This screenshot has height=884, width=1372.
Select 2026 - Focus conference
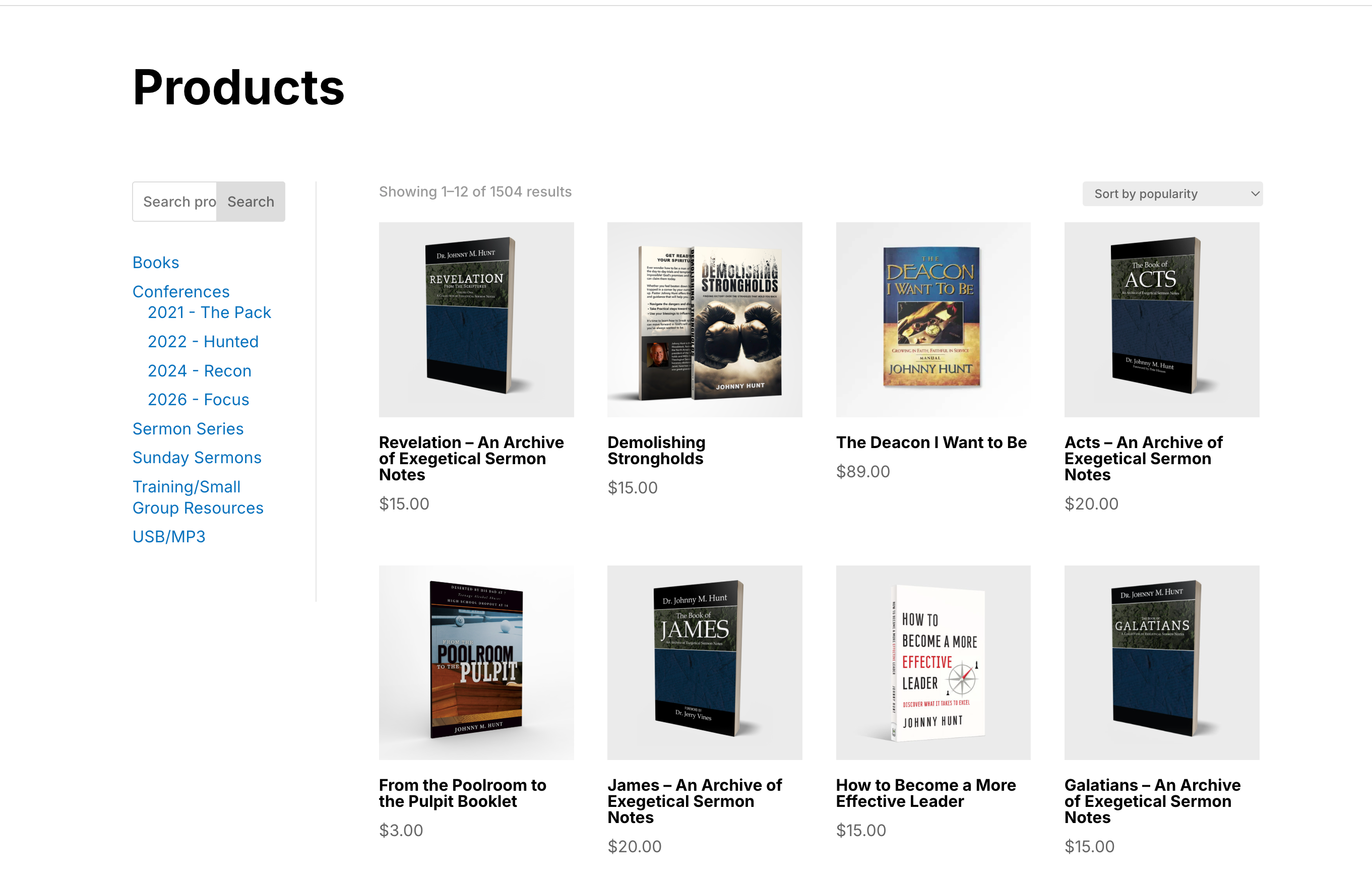point(198,400)
